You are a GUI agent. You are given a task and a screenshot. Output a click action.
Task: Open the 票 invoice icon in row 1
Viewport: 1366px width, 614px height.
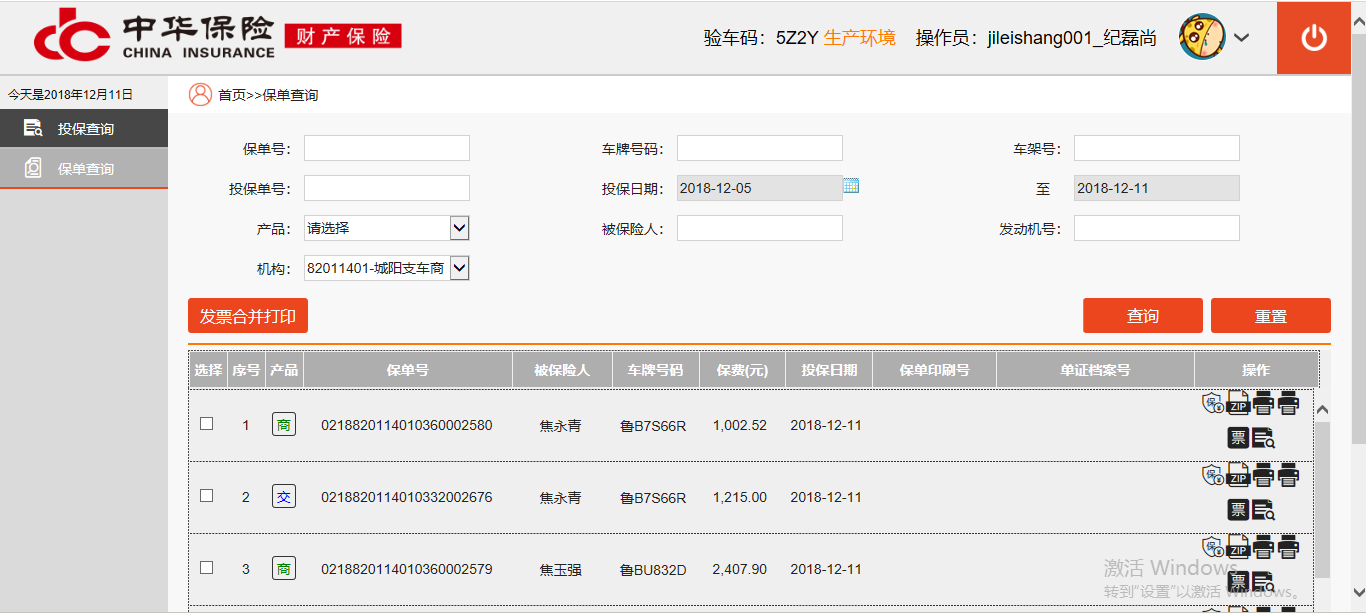(x=1238, y=438)
